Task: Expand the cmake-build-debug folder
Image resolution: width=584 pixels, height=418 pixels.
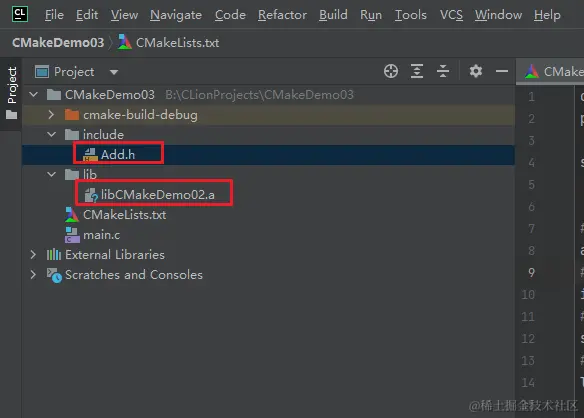Action: coord(51,115)
